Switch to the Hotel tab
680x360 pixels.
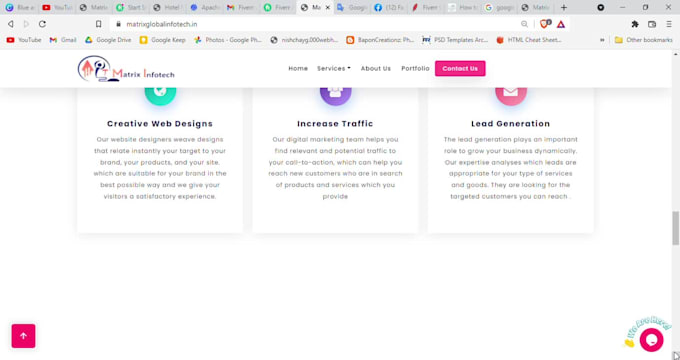(x=168, y=7)
